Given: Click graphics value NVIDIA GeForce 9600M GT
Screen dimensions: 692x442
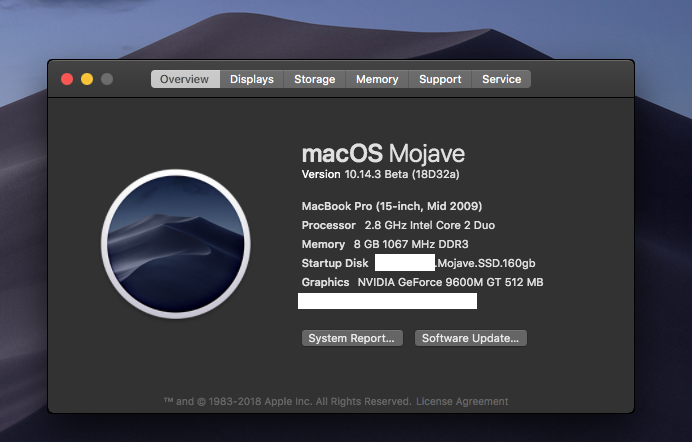Looking at the screenshot, I should (x=450, y=282).
